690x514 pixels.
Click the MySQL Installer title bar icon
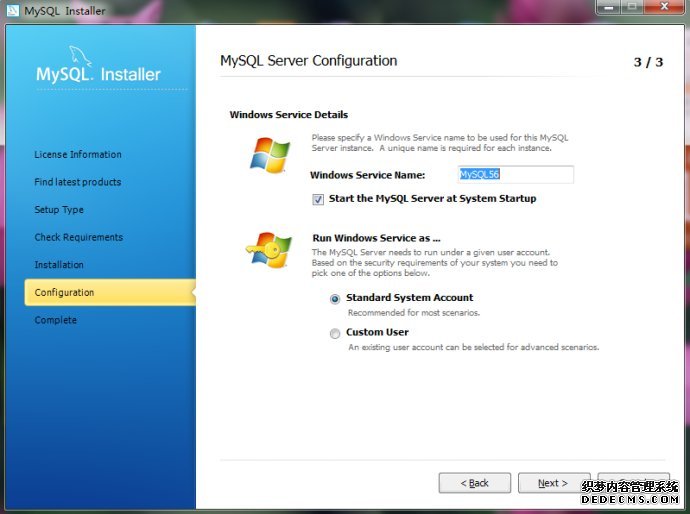pos(12,11)
